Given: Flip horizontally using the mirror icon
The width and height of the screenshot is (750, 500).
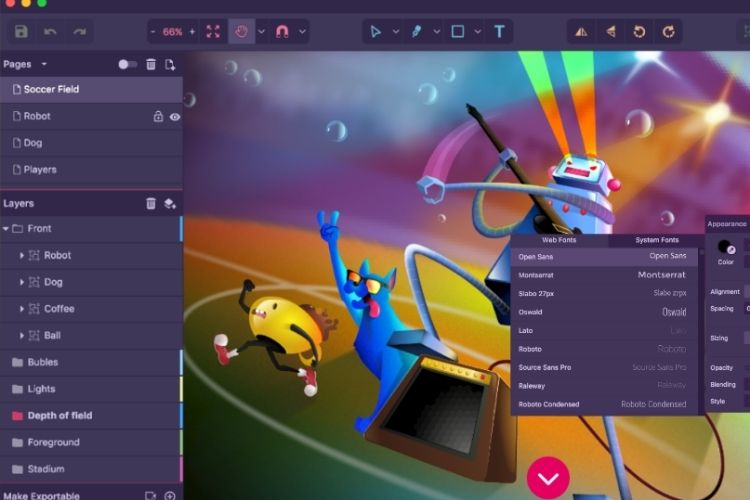Looking at the screenshot, I should click(x=581, y=32).
